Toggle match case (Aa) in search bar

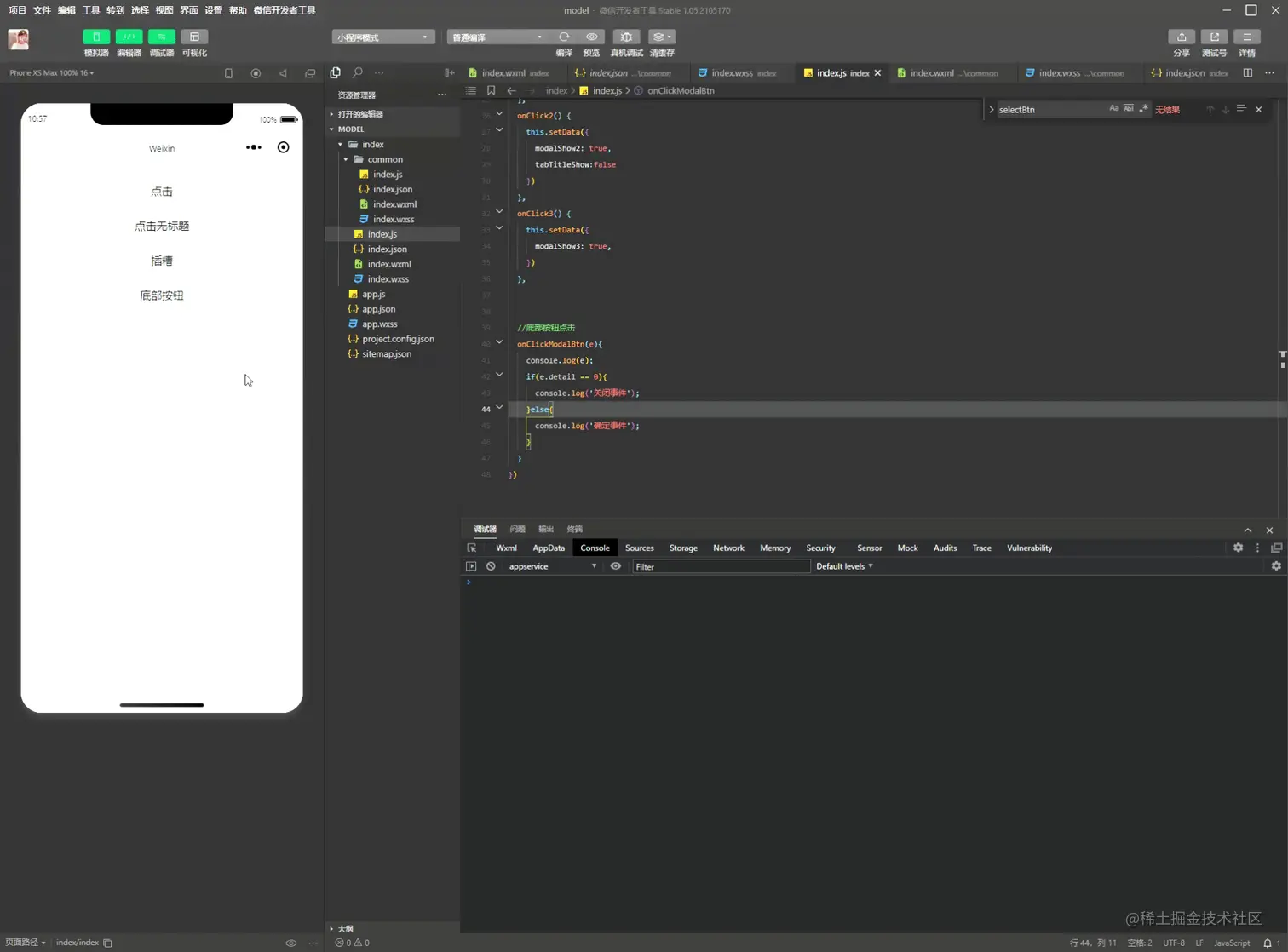(x=1113, y=109)
